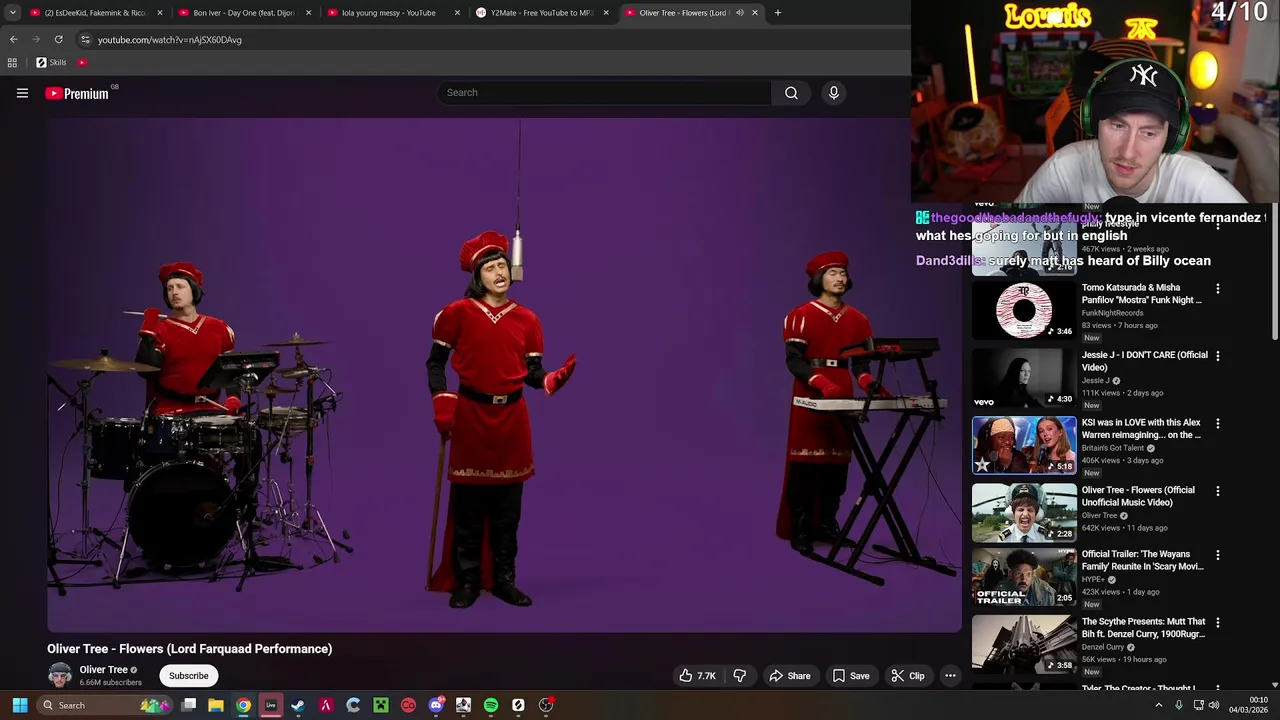This screenshot has height=720, width=1280.
Task: Open options menu for Flowers Unofficial video
Action: coord(1217,491)
